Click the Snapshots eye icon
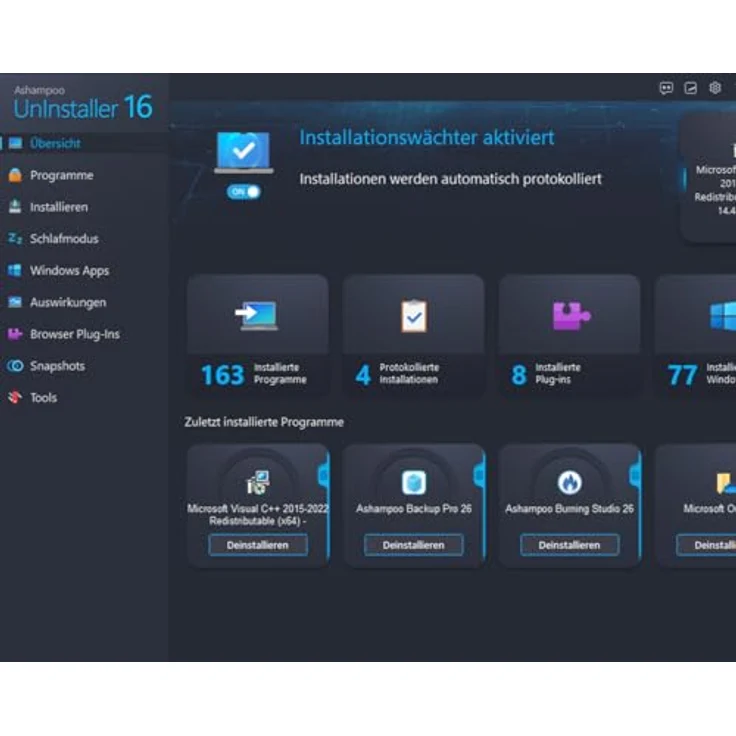The height and width of the screenshot is (736, 736). click(x=15, y=366)
